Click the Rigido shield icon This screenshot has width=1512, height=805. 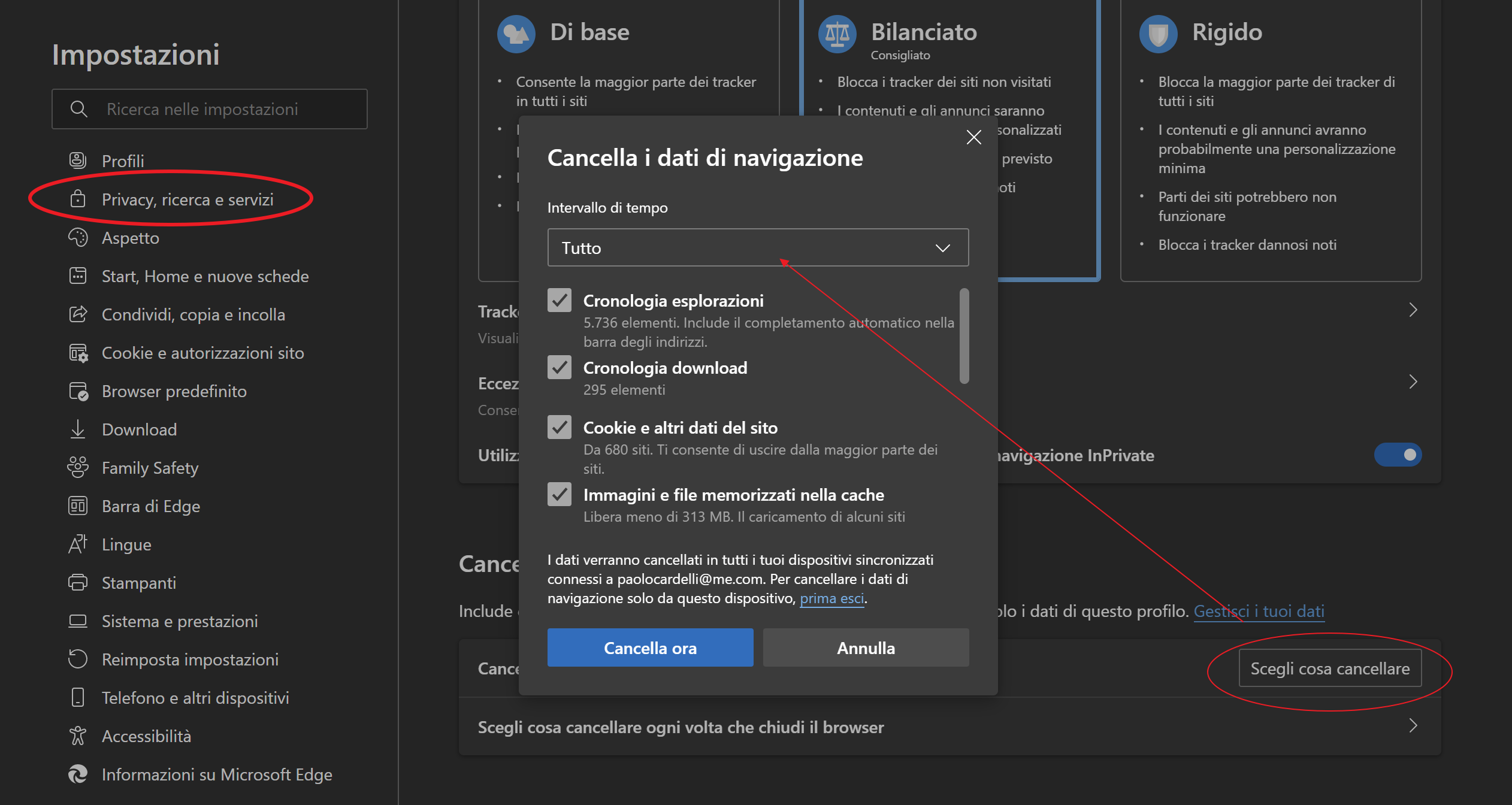coord(1158,34)
